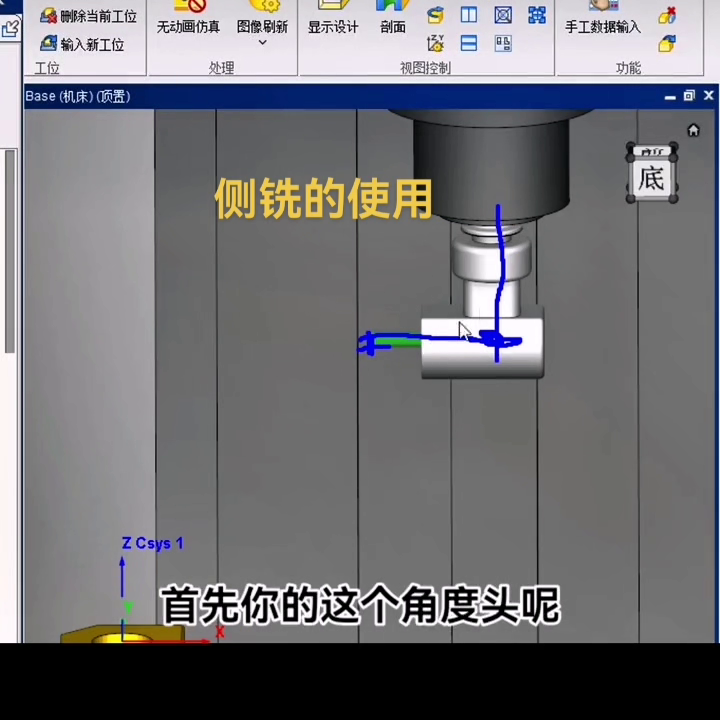Click 输入新工位 (input new station)
This screenshot has width=720, height=720.
pos(82,44)
